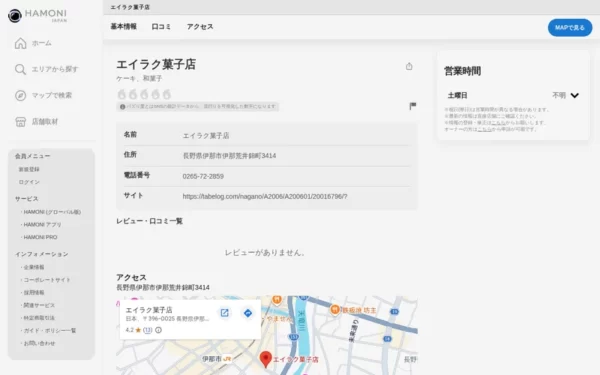Open ガイド・ポリシー一覧 link

tap(50, 330)
